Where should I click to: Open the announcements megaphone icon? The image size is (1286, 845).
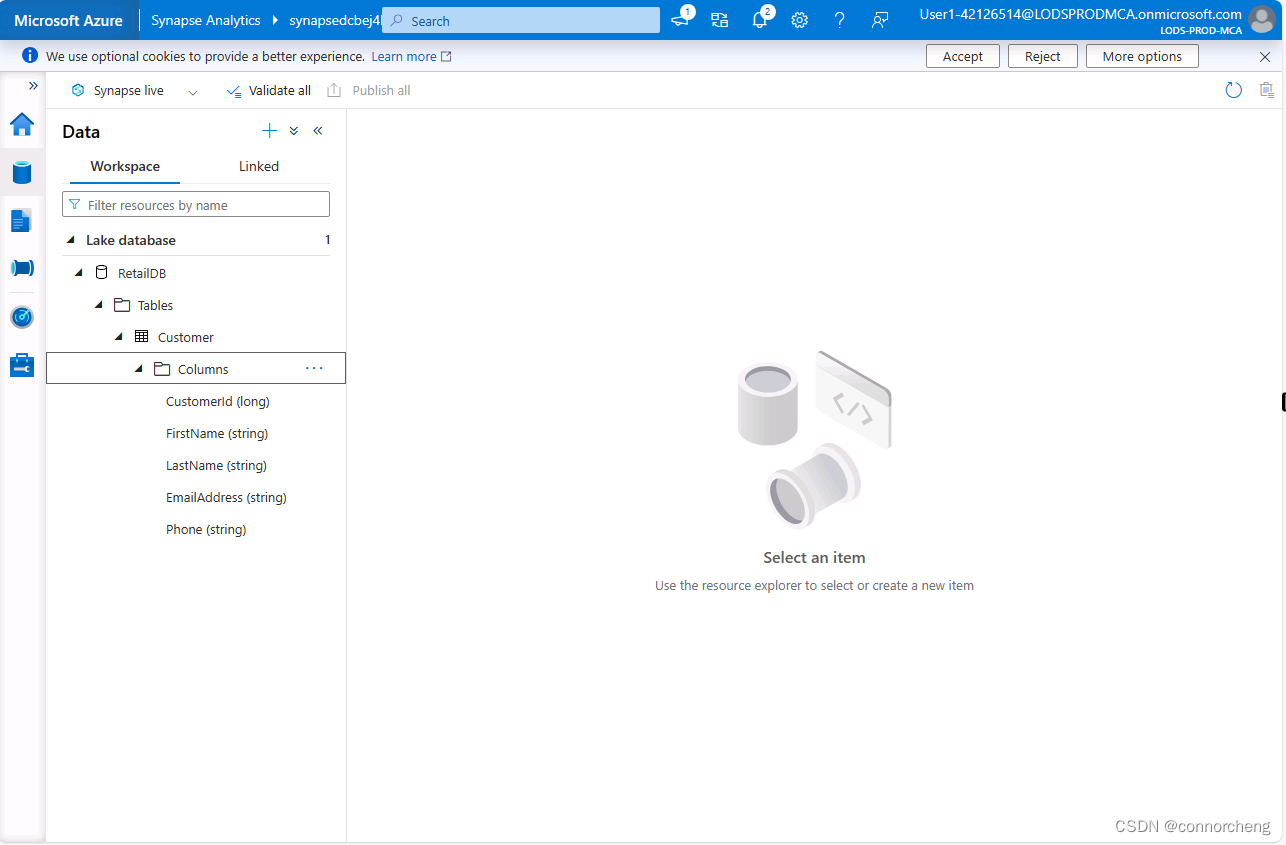click(681, 20)
